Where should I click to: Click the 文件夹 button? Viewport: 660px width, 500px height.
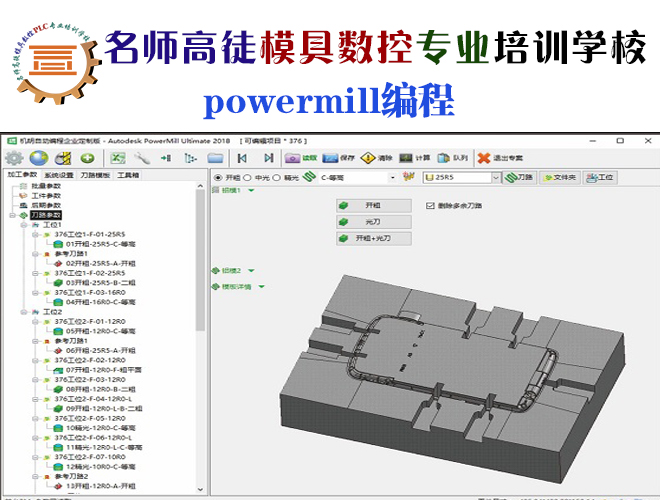click(560, 178)
